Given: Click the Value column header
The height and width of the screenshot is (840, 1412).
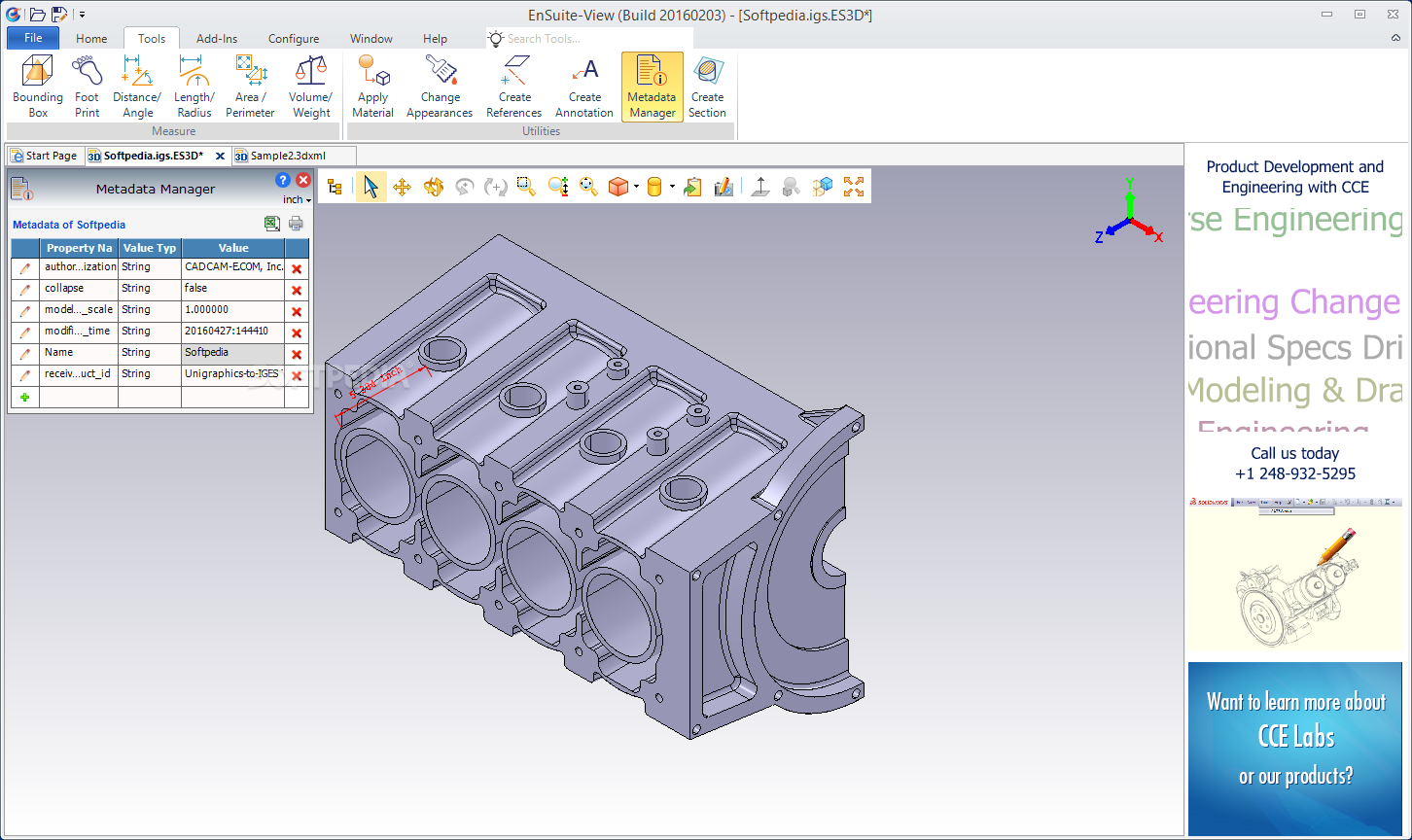Looking at the screenshot, I should (233, 248).
